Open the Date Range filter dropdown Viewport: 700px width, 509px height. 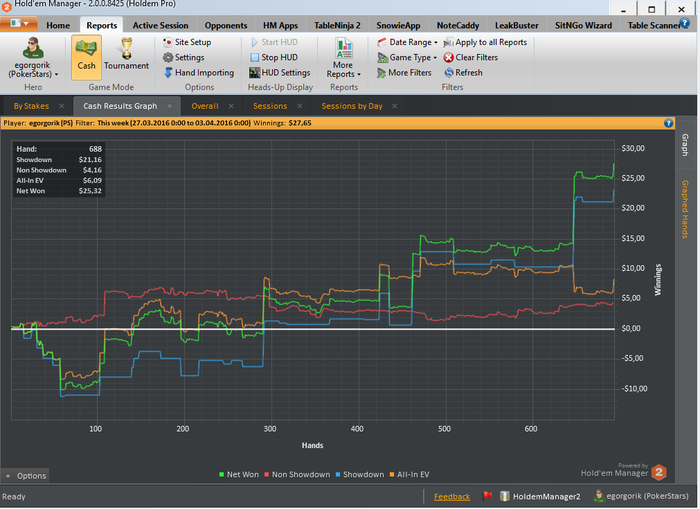click(407, 42)
